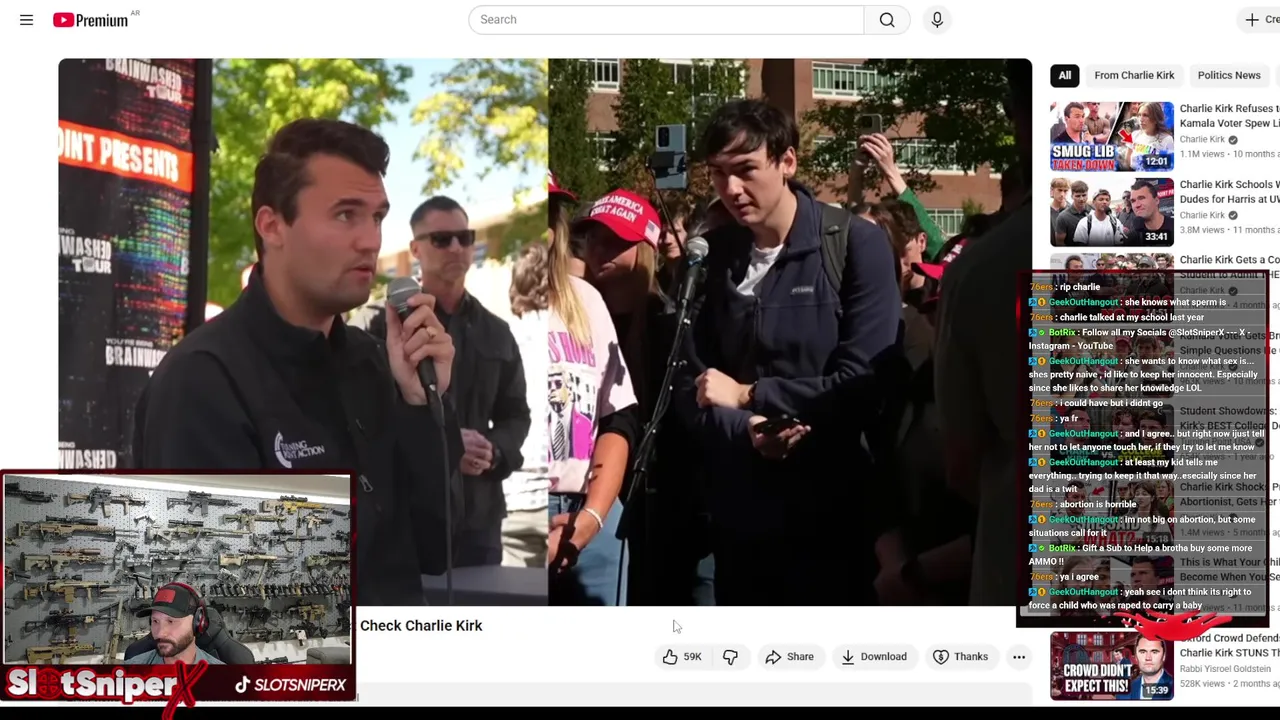Image resolution: width=1280 pixels, height=720 pixels.
Task: Open the Create plus button
Action: 1259,19
